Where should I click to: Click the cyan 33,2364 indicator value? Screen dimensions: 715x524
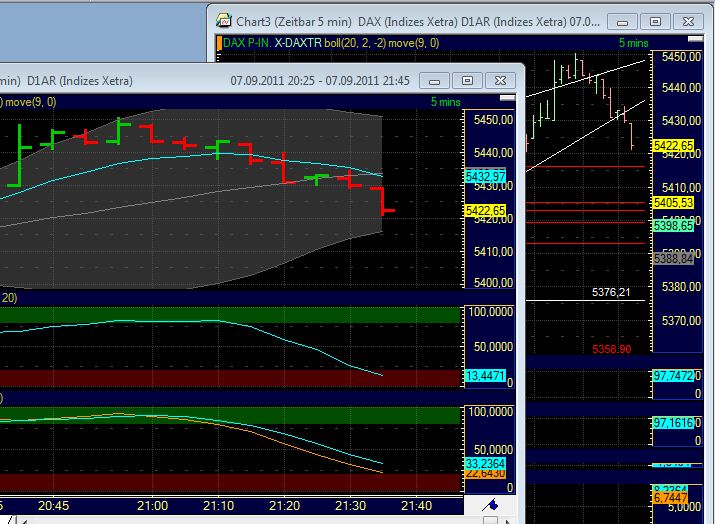(x=485, y=464)
